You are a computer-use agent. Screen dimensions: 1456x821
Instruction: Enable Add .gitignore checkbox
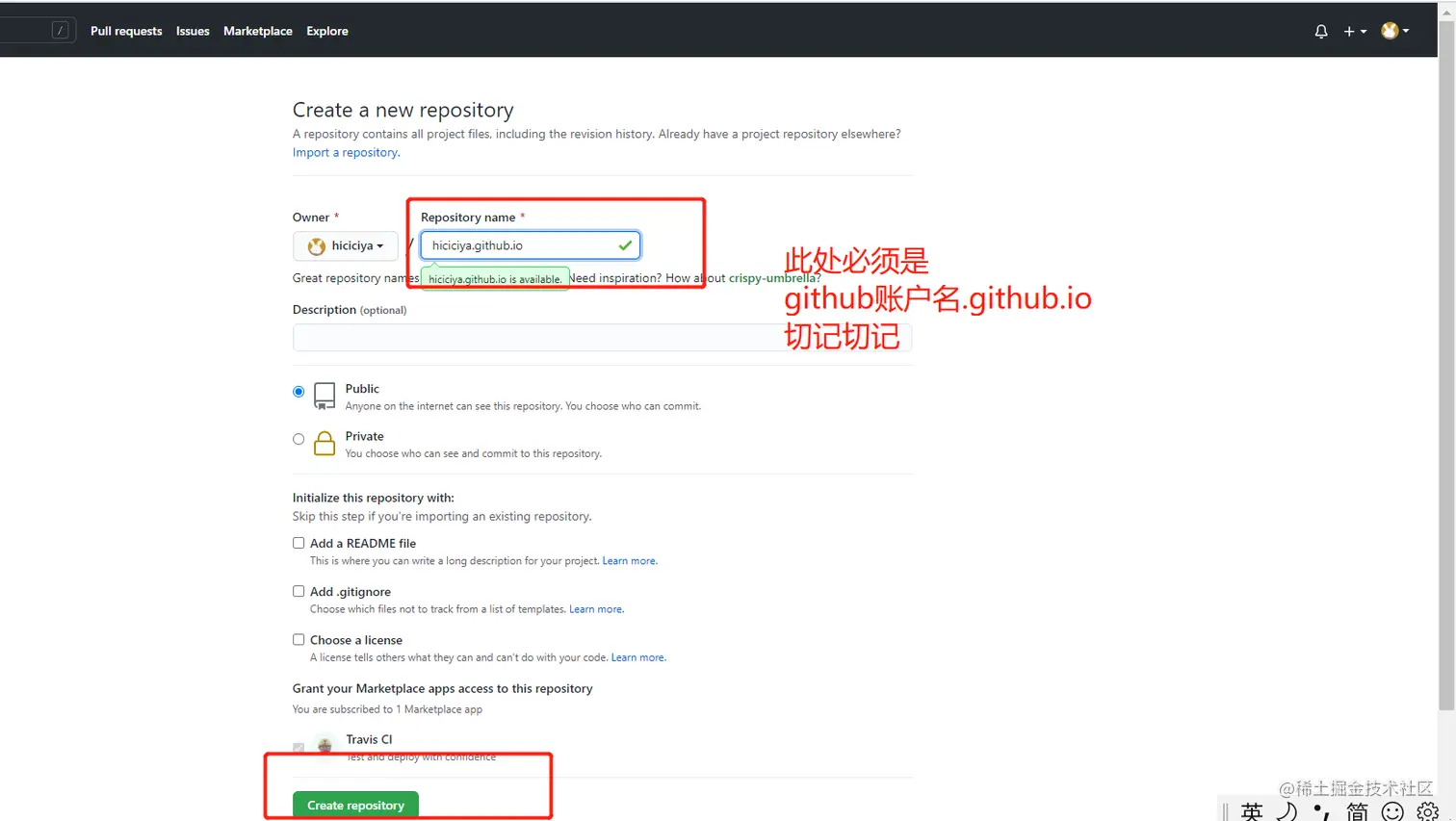pos(299,591)
